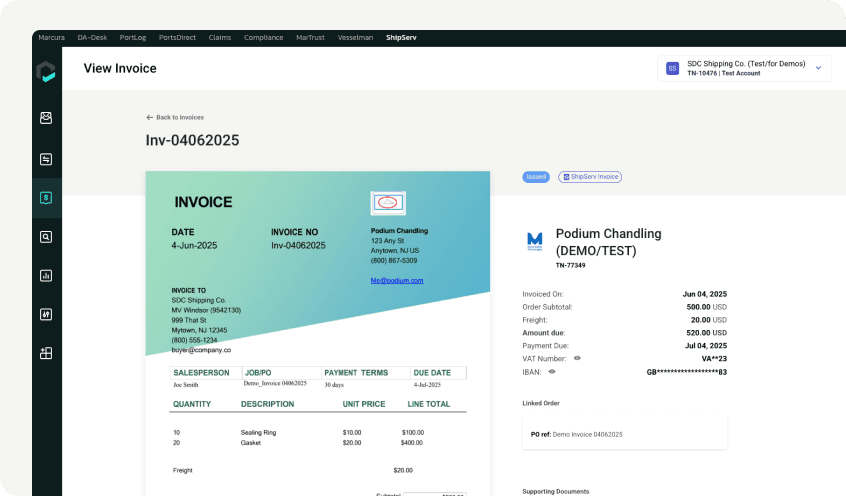
Task: Switch to DA-Desk in top menu
Action: tap(92, 38)
